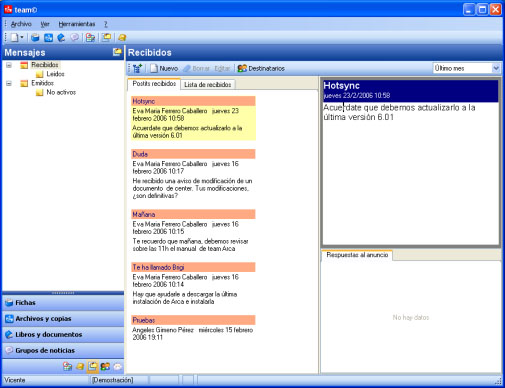Click the Libros y documentos section icon
The height and width of the screenshot is (388, 505).
tap(9, 334)
